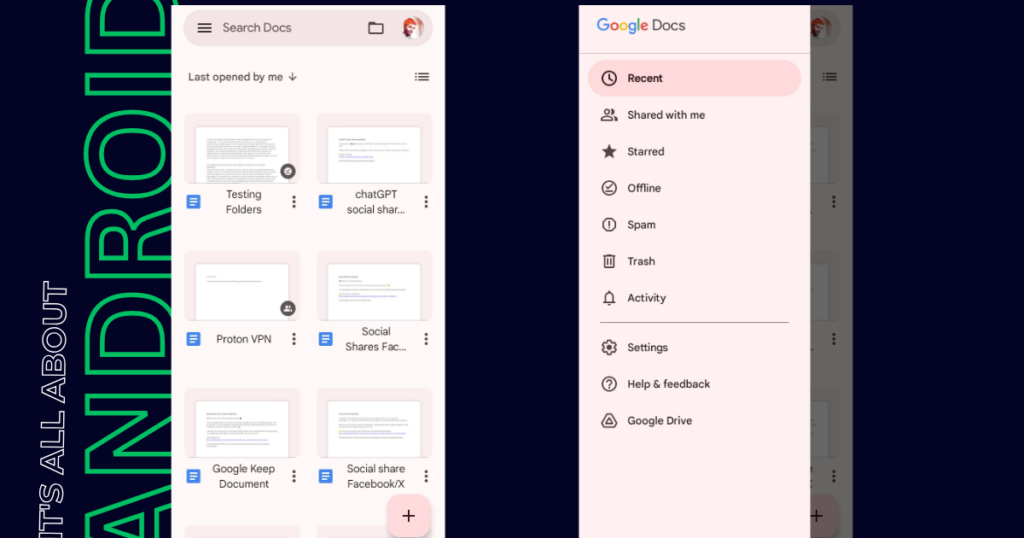This screenshot has height=538, width=1024.
Task: Click the docs icon beside Testing Folders
Action: (x=193, y=202)
